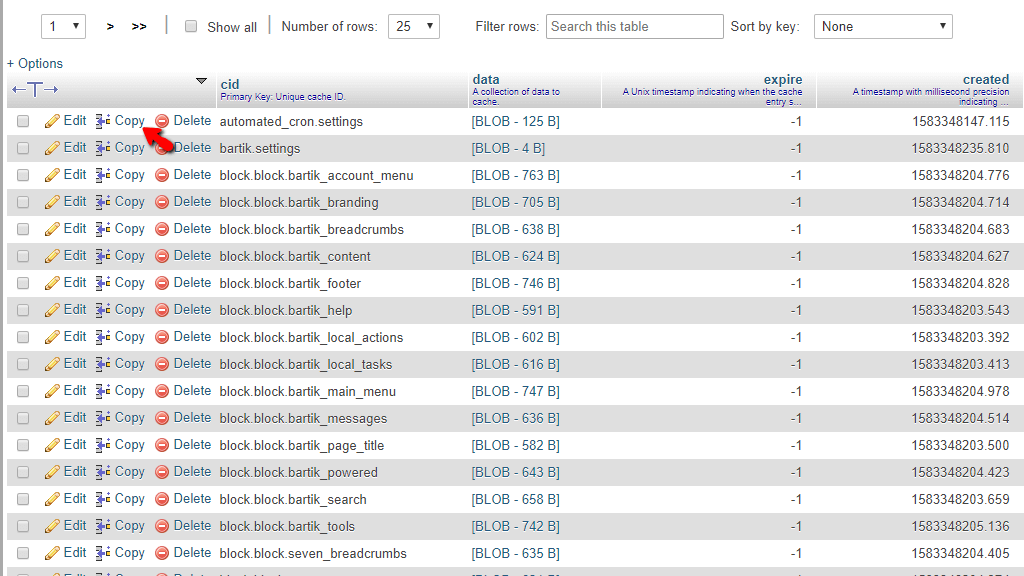Screen dimensions: 1024x576
Task: Click the red Delete icon for block.block.bartik_footer
Action: (162, 283)
